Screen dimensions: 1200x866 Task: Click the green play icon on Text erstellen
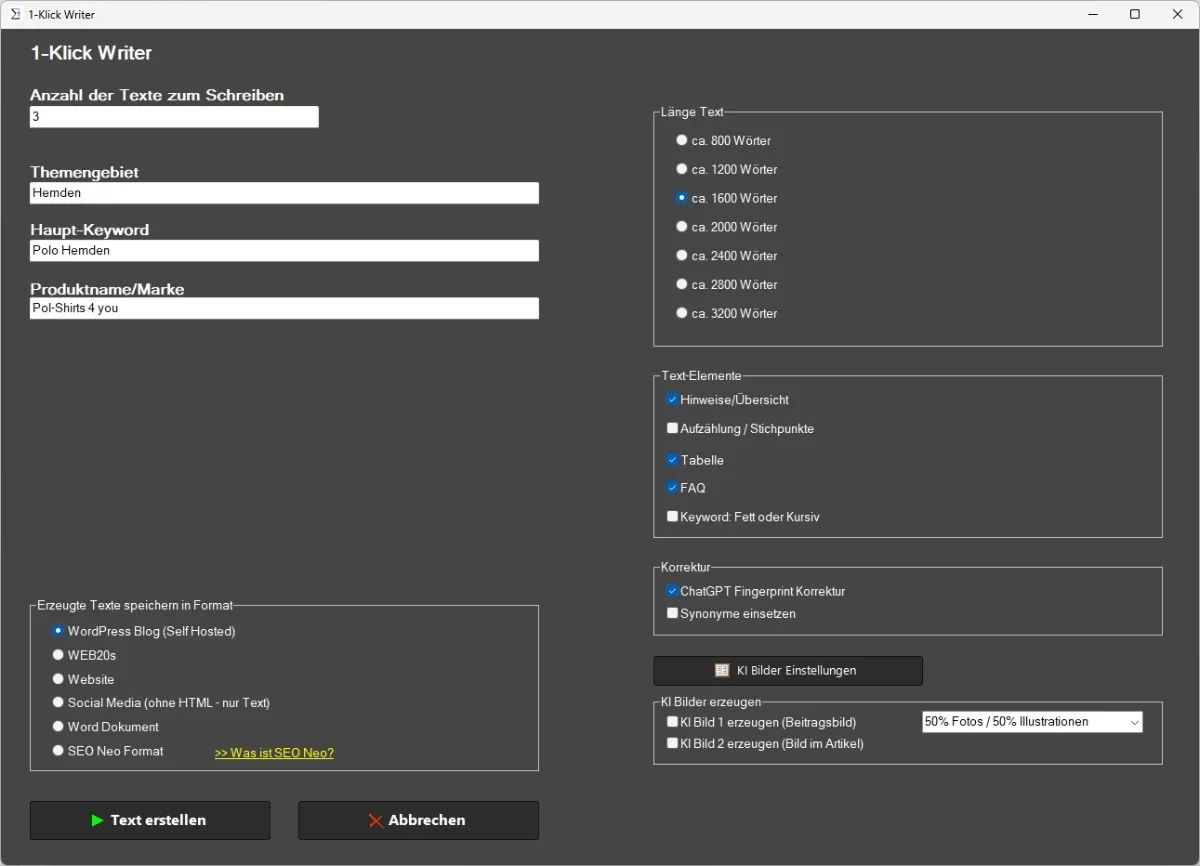pos(97,820)
